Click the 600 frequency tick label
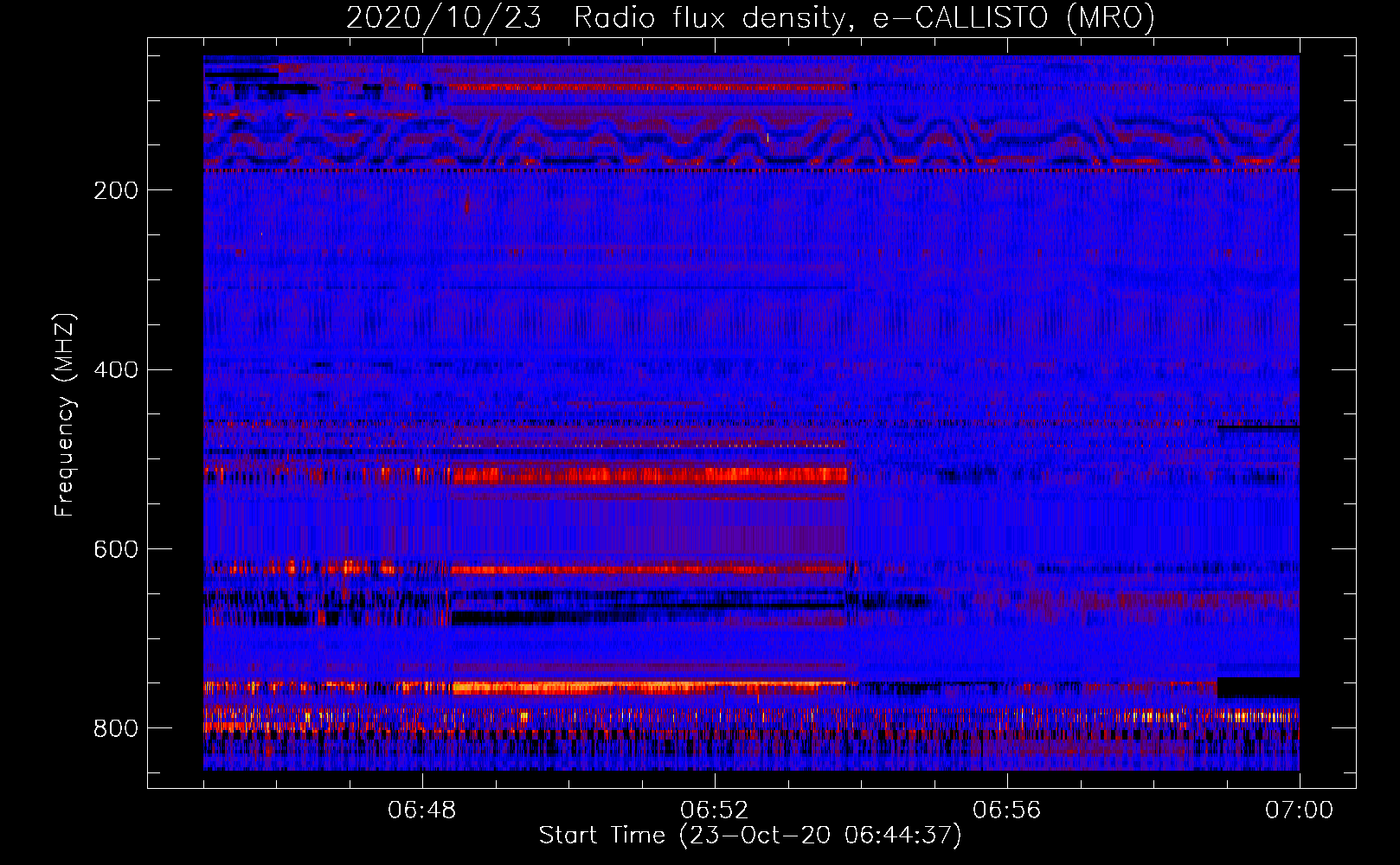This screenshot has height=865, width=1400. click(x=116, y=550)
